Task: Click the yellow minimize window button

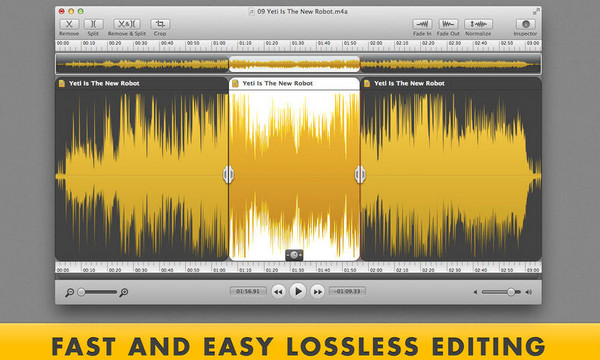Action: pos(71,11)
